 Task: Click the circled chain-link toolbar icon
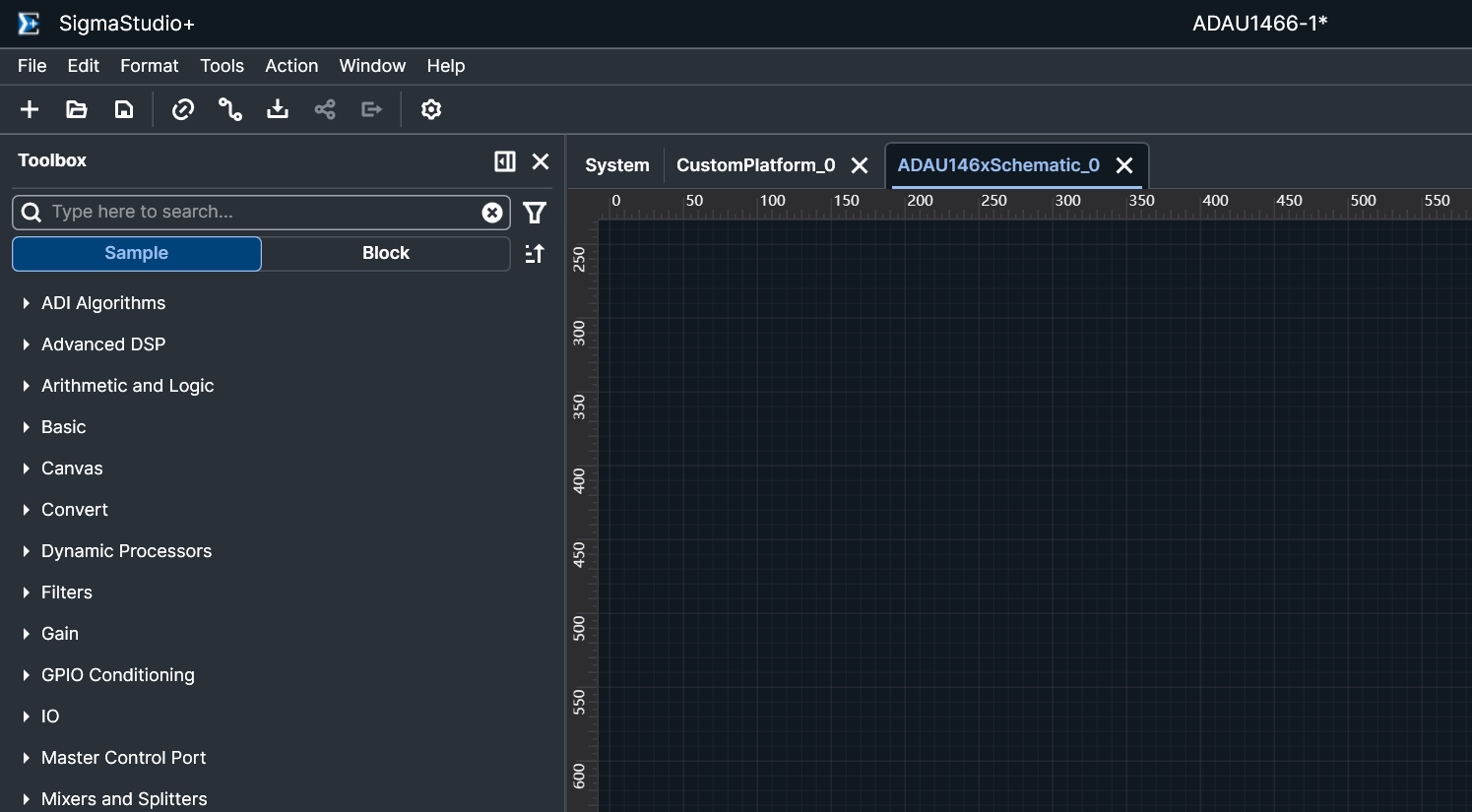183,109
